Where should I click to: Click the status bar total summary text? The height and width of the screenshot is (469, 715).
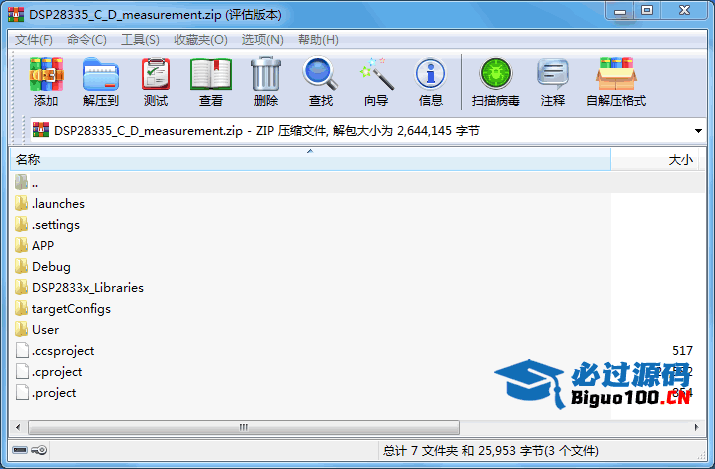click(491, 451)
